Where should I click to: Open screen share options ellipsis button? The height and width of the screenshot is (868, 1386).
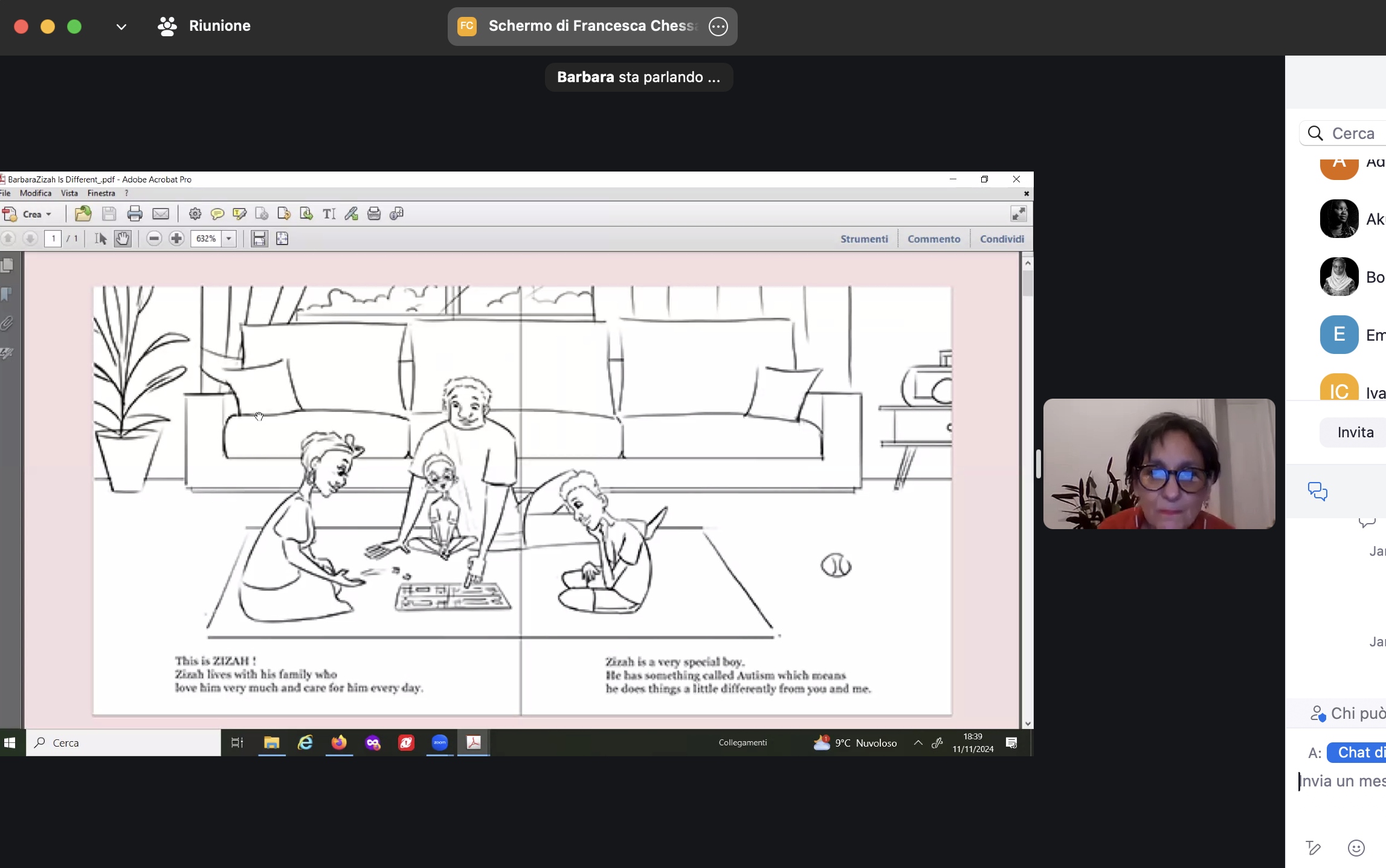coord(718,27)
